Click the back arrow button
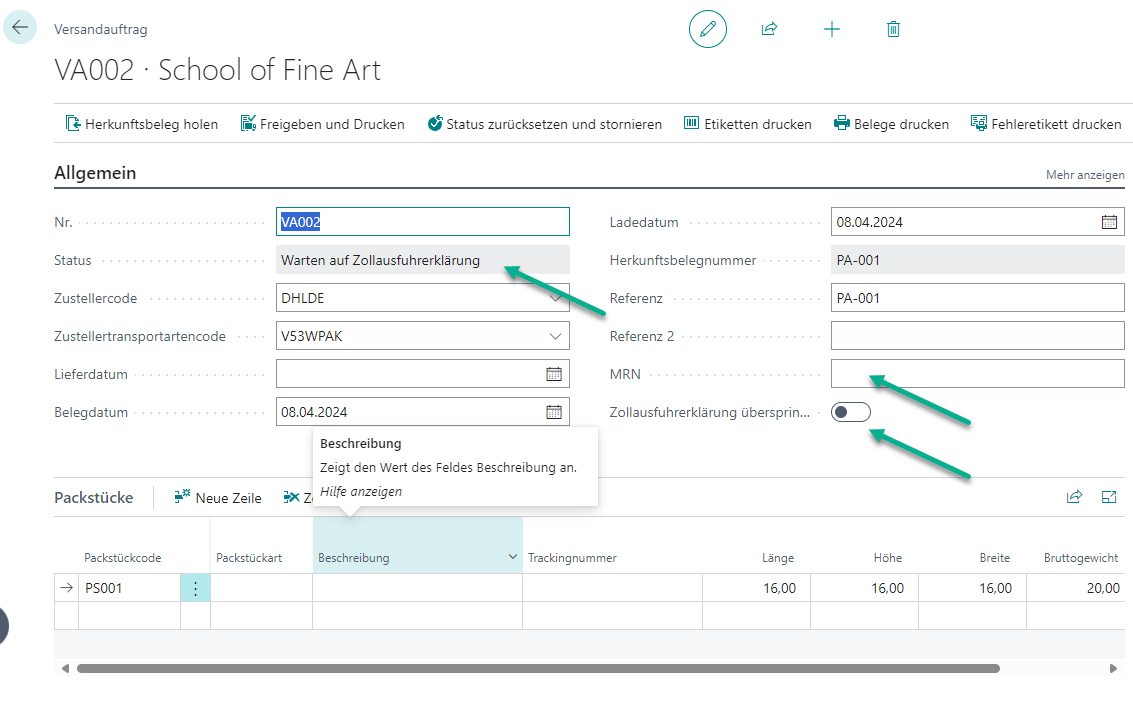Image resolution: width=1133 pixels, height=704 pixels. pos(20,27)
